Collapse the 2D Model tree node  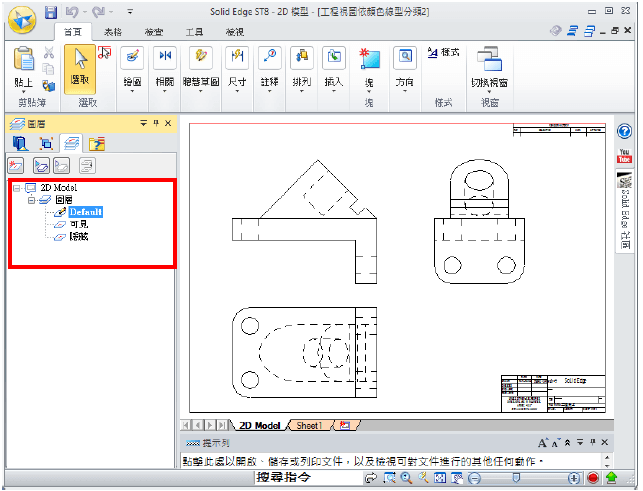(17, 188)
